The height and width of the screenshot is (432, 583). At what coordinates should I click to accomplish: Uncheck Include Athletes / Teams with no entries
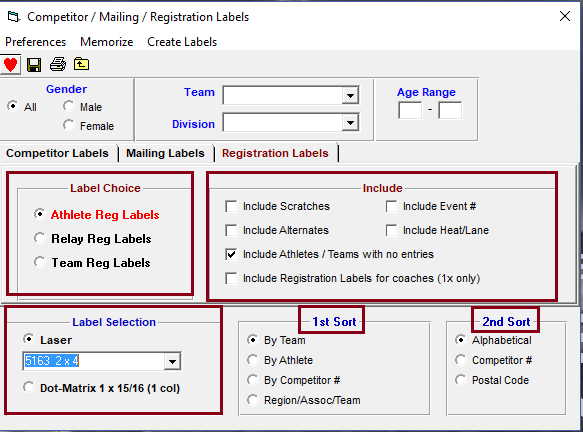[231, 254]
